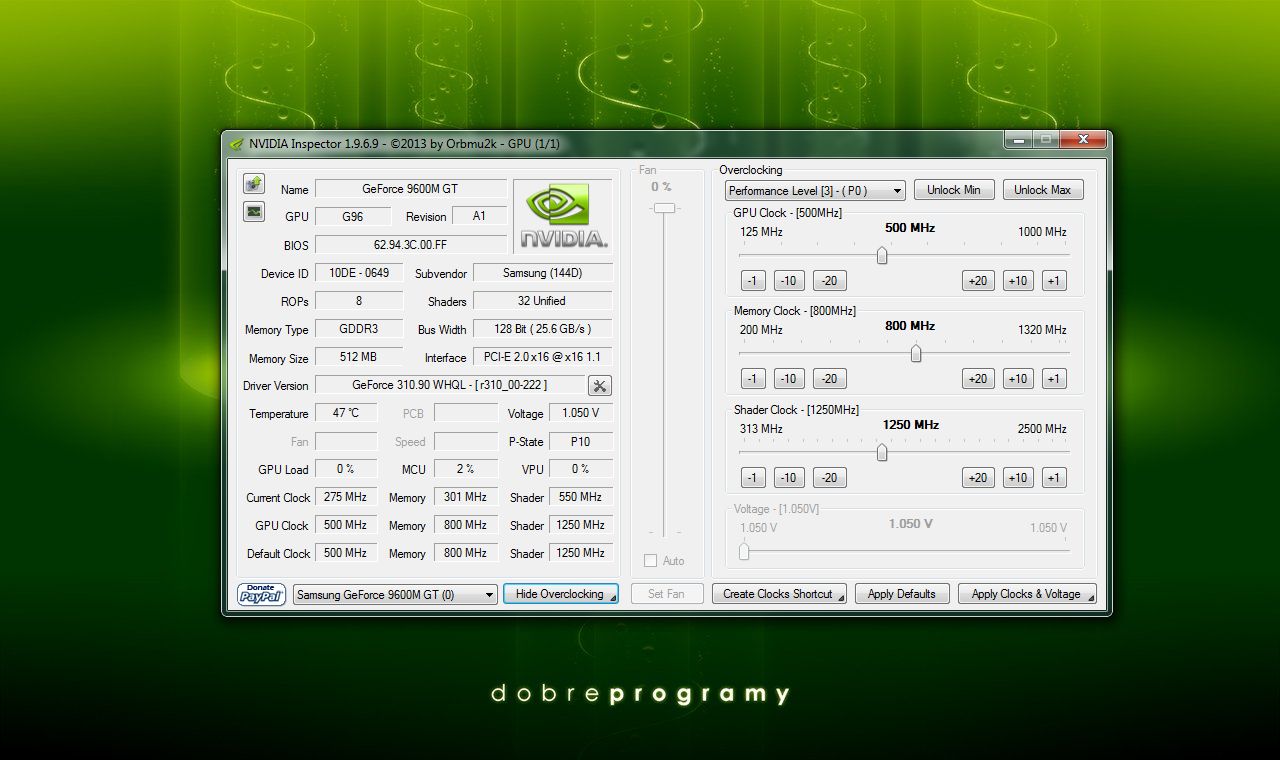Click the PayPal Donate icon
This screenshot has width=1280, height=760.
pos(261,594)
